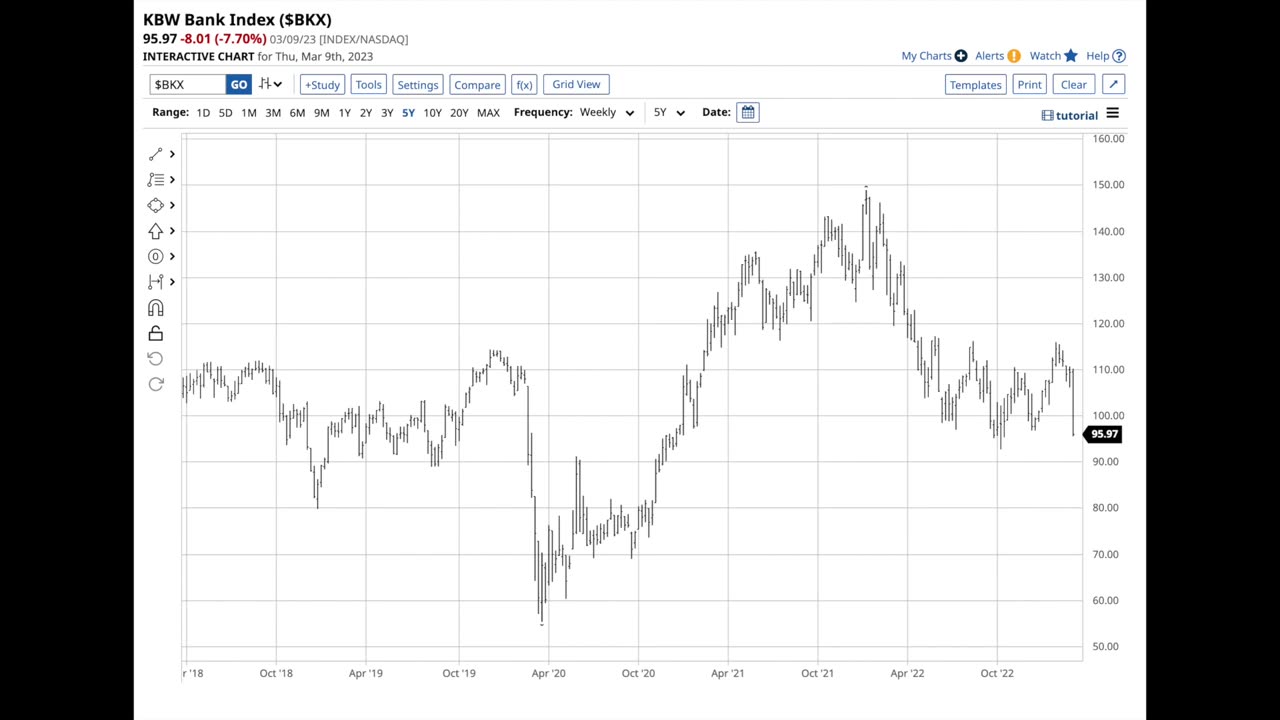The image size is (1280, 720).
Task: Select the circled-zero annotation tool icon
Action: point(155,257)
